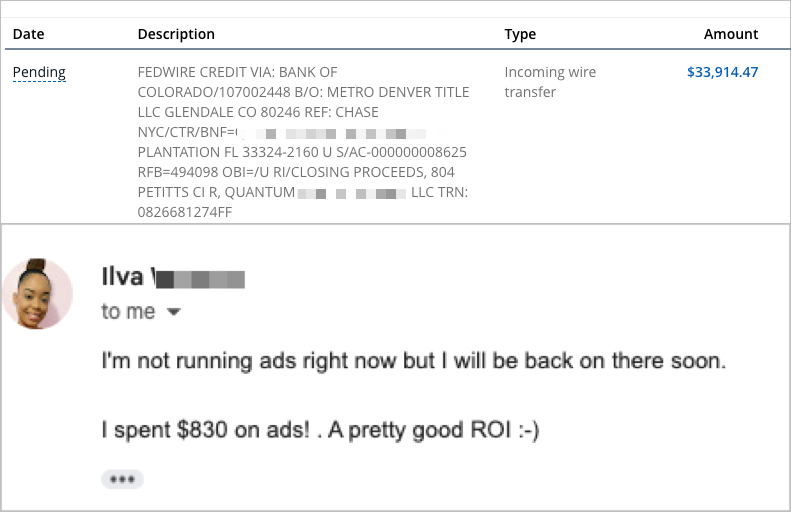
Task: Click the METRO DENVER TITLE text
Action: (397, 92)
